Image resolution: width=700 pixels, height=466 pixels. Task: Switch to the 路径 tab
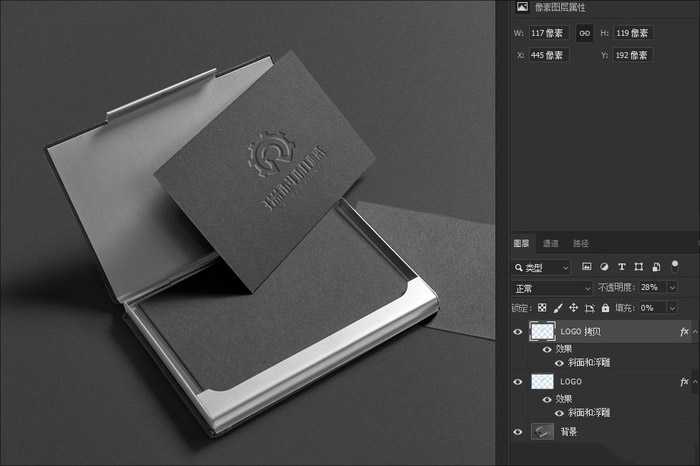tap(580, 243)
